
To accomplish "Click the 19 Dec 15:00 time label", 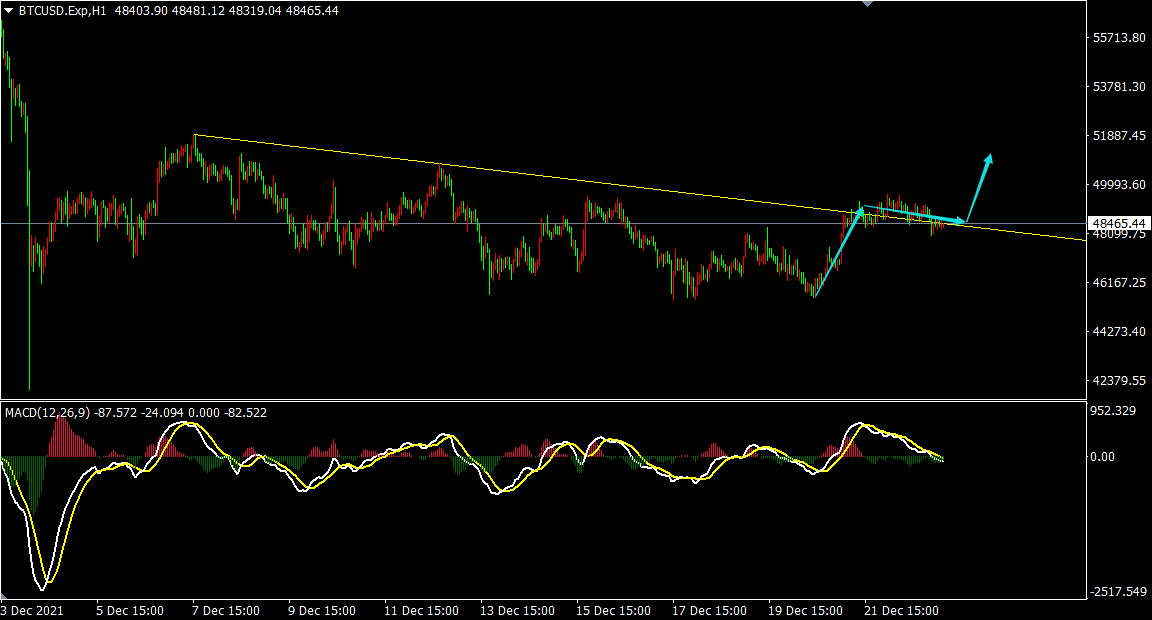I will 806,611.
